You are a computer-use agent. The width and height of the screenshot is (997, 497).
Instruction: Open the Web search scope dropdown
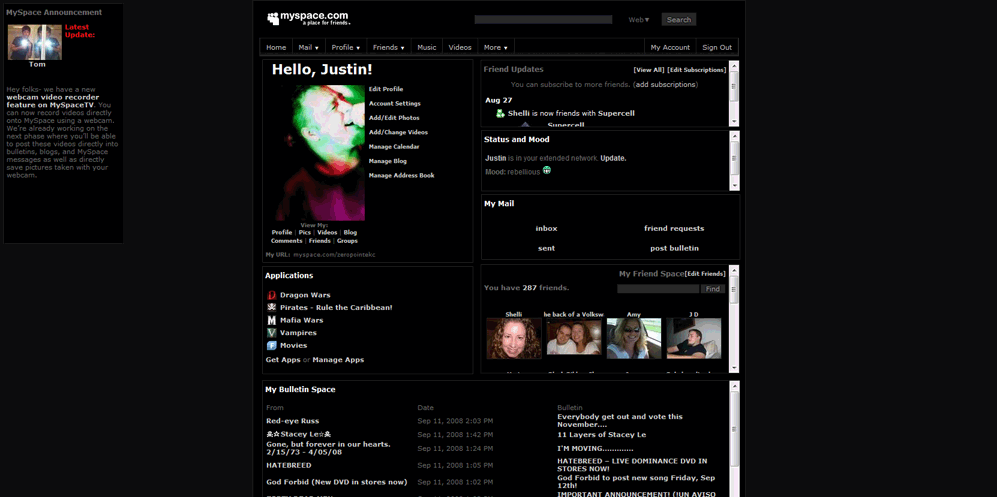[x=639, y=20]
